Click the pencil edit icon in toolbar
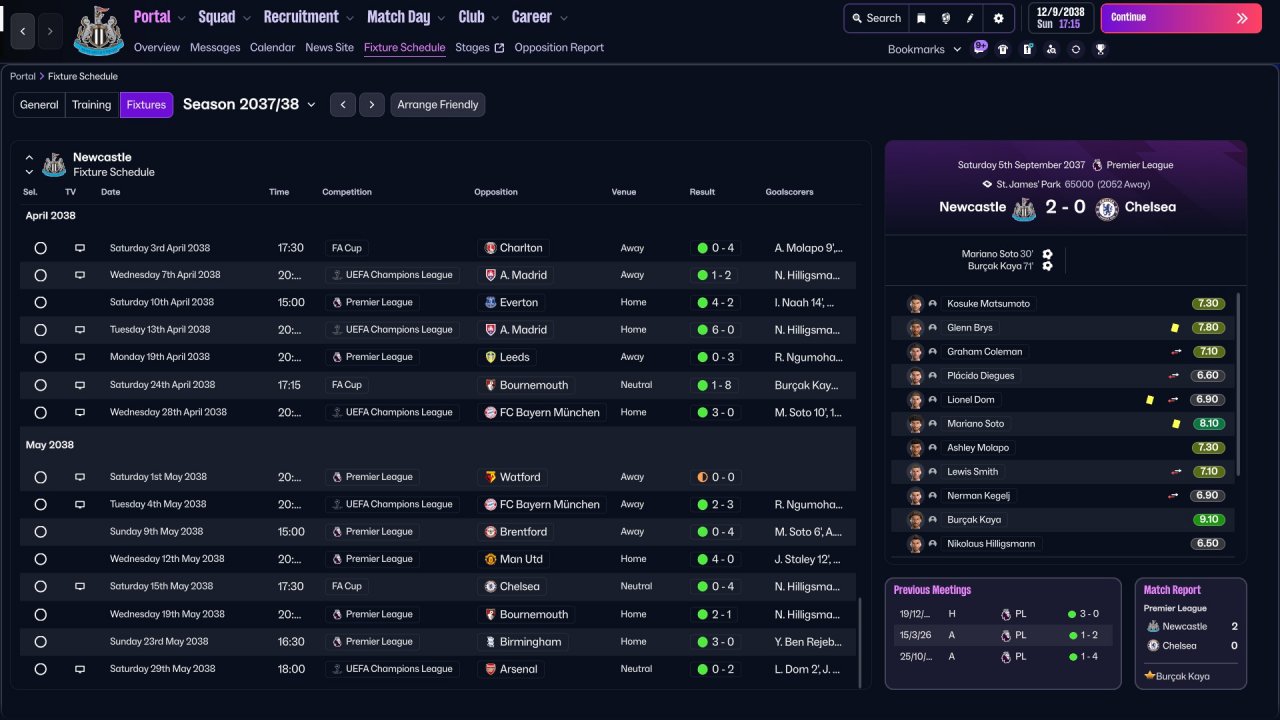1280x720 pixels. click(970, 18)
